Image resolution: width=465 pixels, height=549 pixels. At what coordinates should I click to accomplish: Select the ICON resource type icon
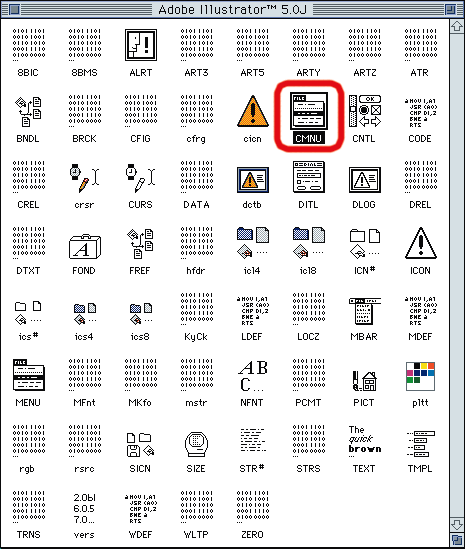(421, 243)
